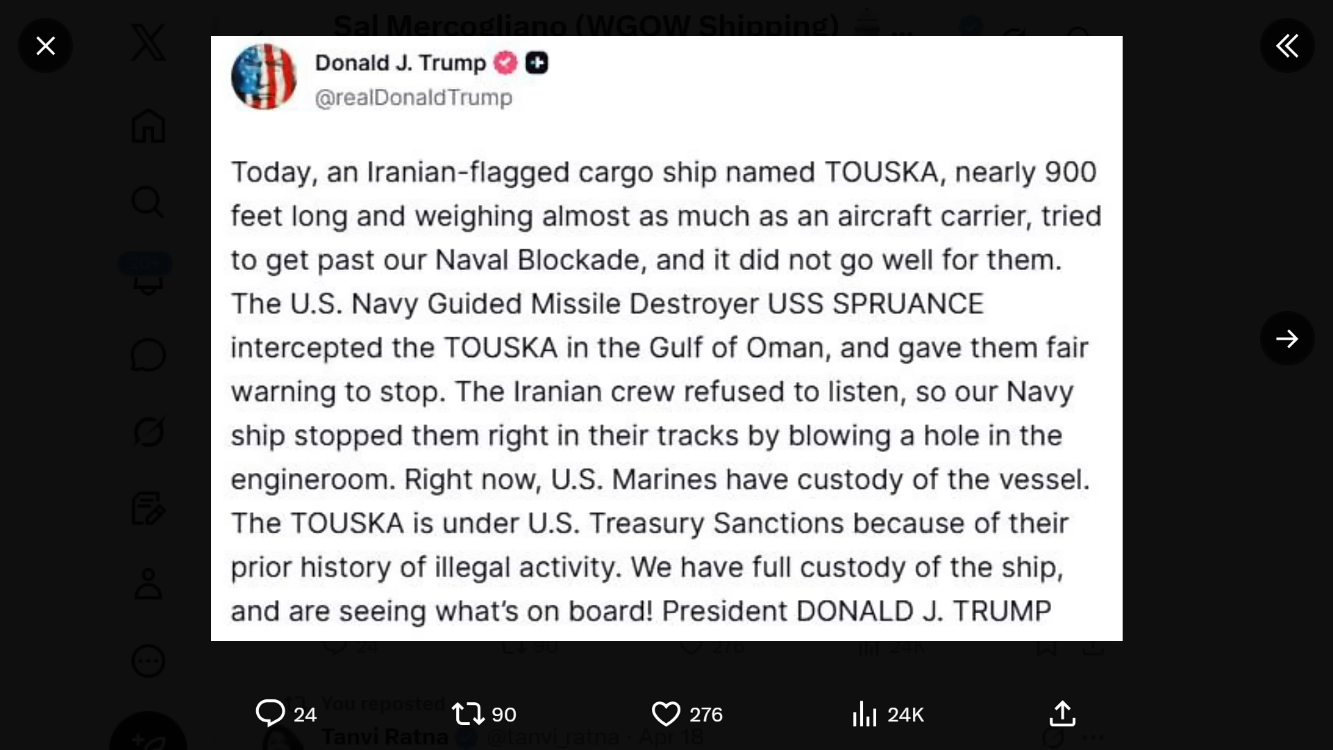
Task: Click the Truth Social post screenshot image
Action: click(x=666, y=338)
